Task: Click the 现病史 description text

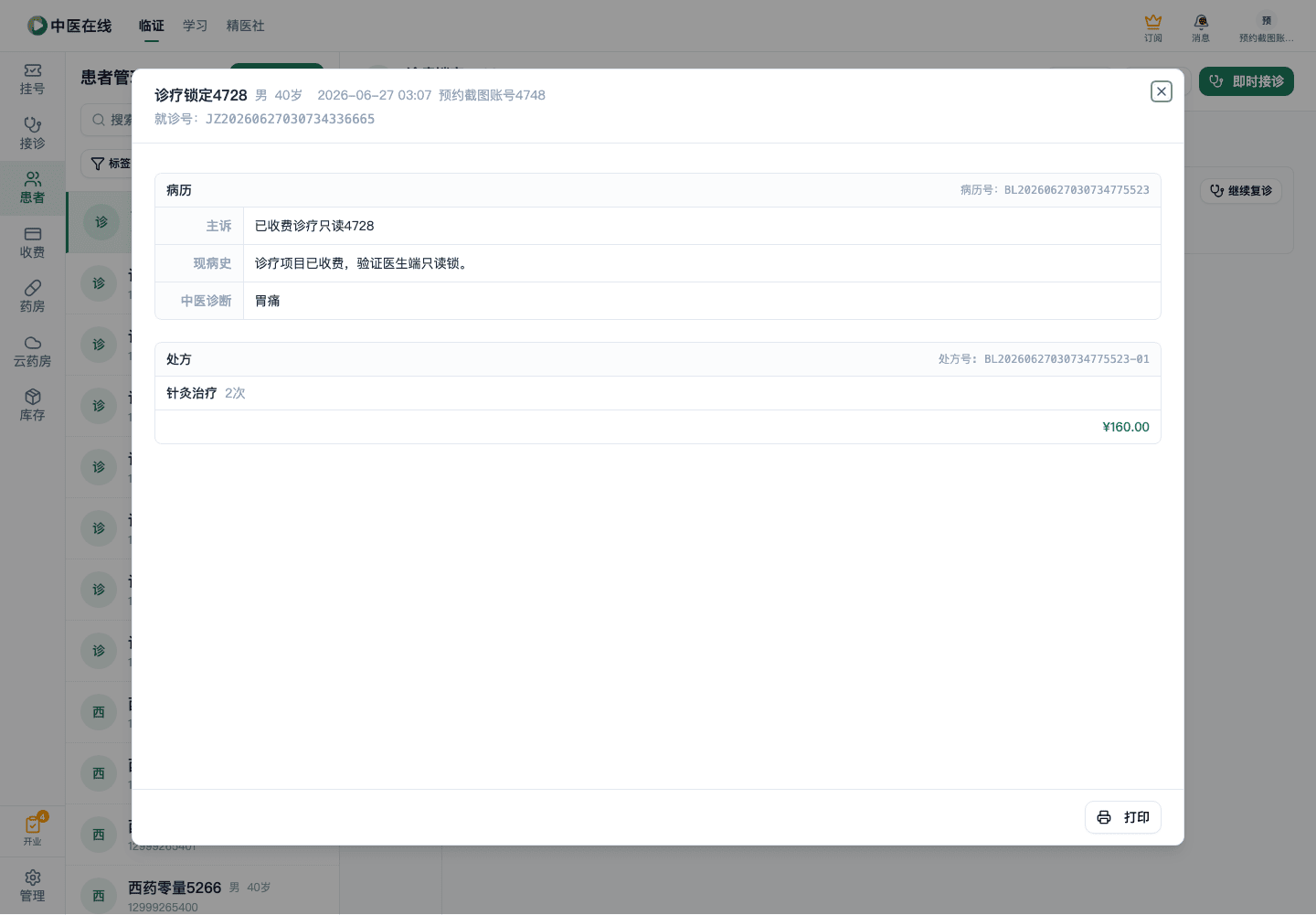Action: coord(364,263)
